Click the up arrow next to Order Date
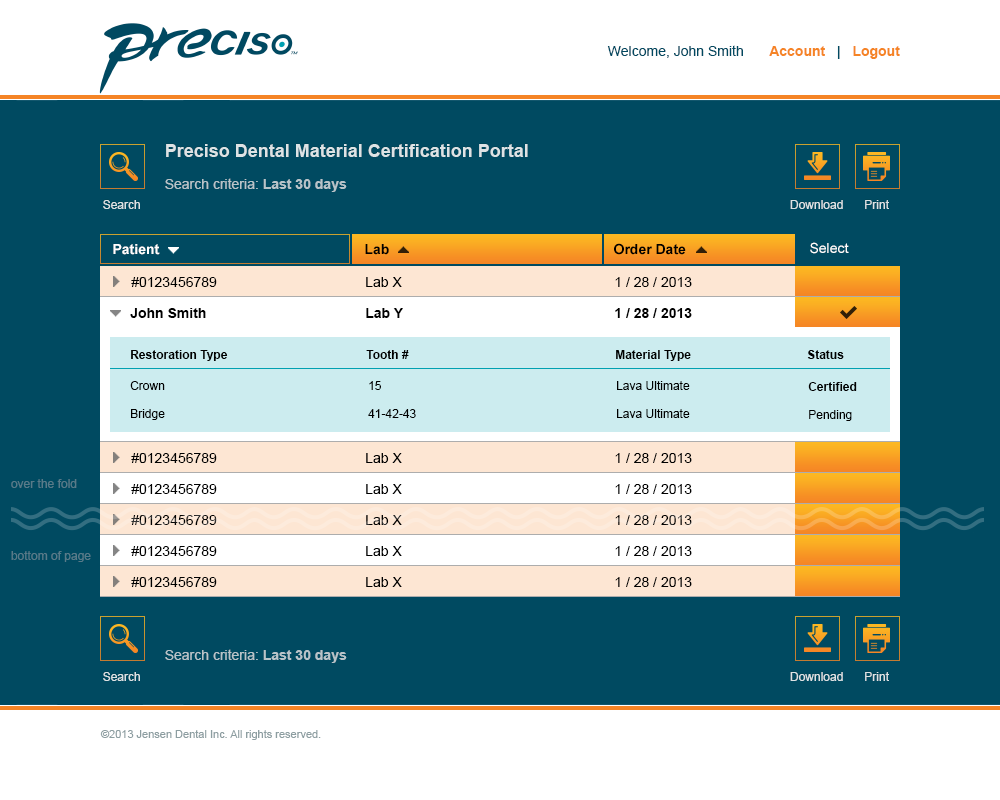The height and width of the screenshot is (800, 1000). coord(702,249)
